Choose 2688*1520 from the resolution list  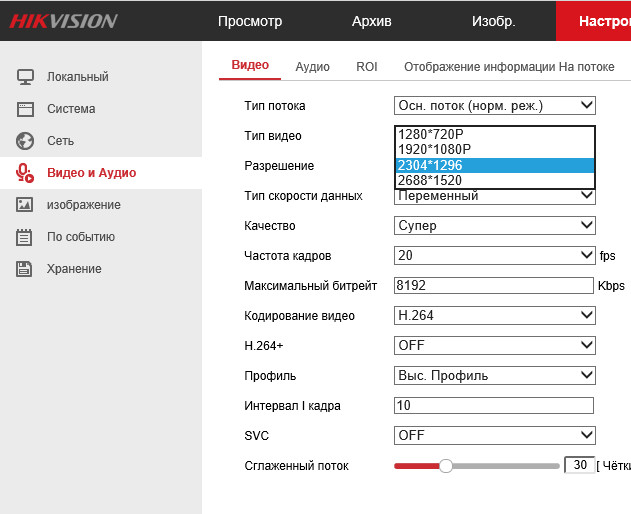click(494, 181)
